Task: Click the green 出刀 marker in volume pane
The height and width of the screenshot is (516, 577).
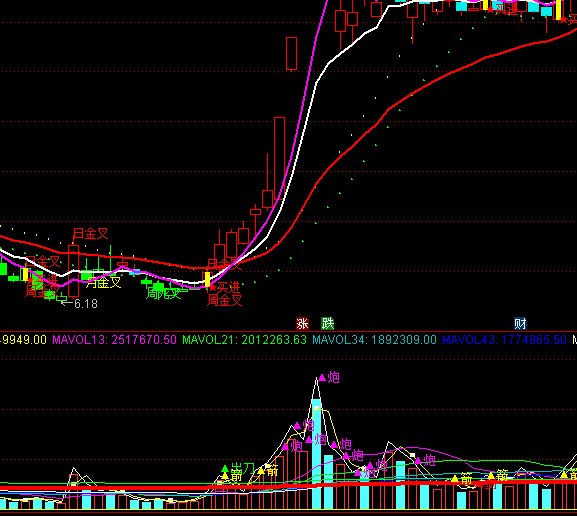Action: [x=238, y=469]
